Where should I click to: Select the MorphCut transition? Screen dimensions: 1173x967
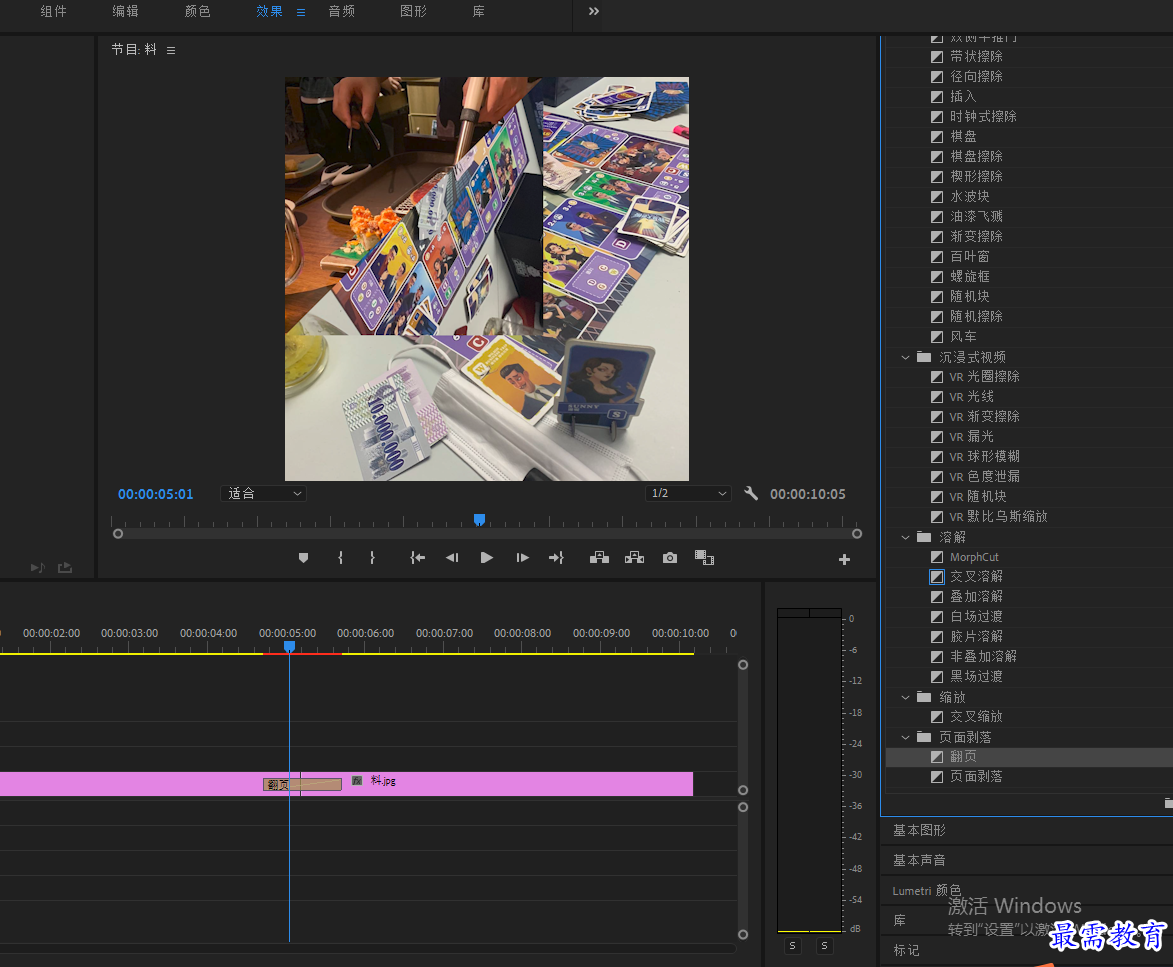click(x=974, y=557)
